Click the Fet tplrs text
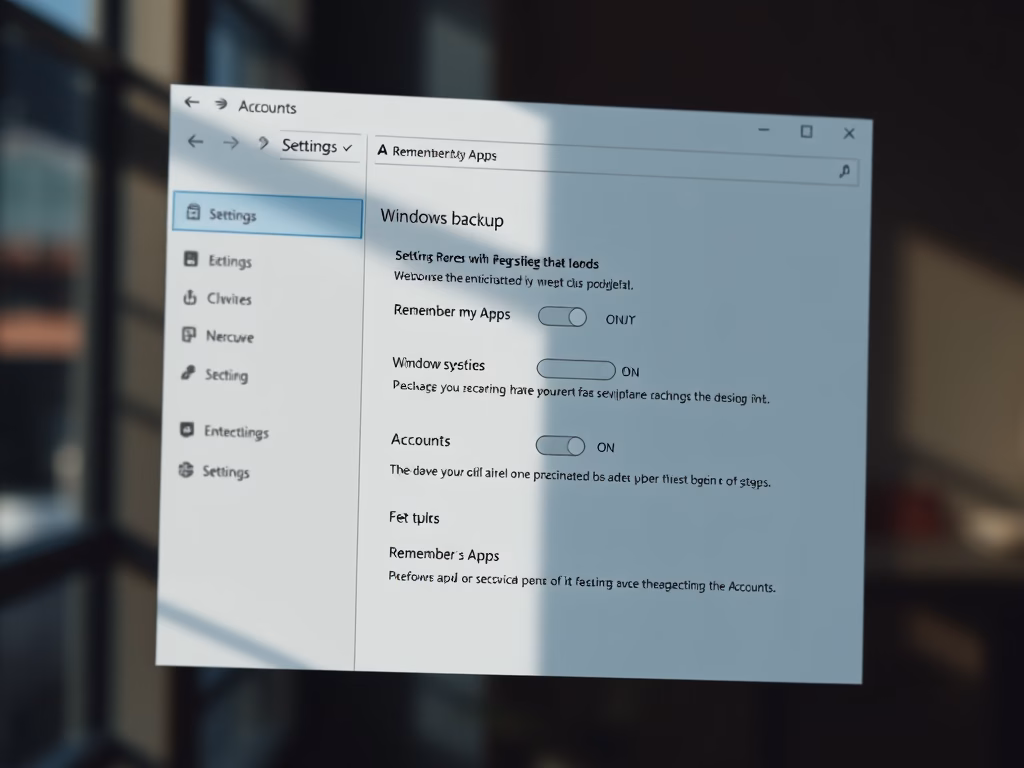 414,518
